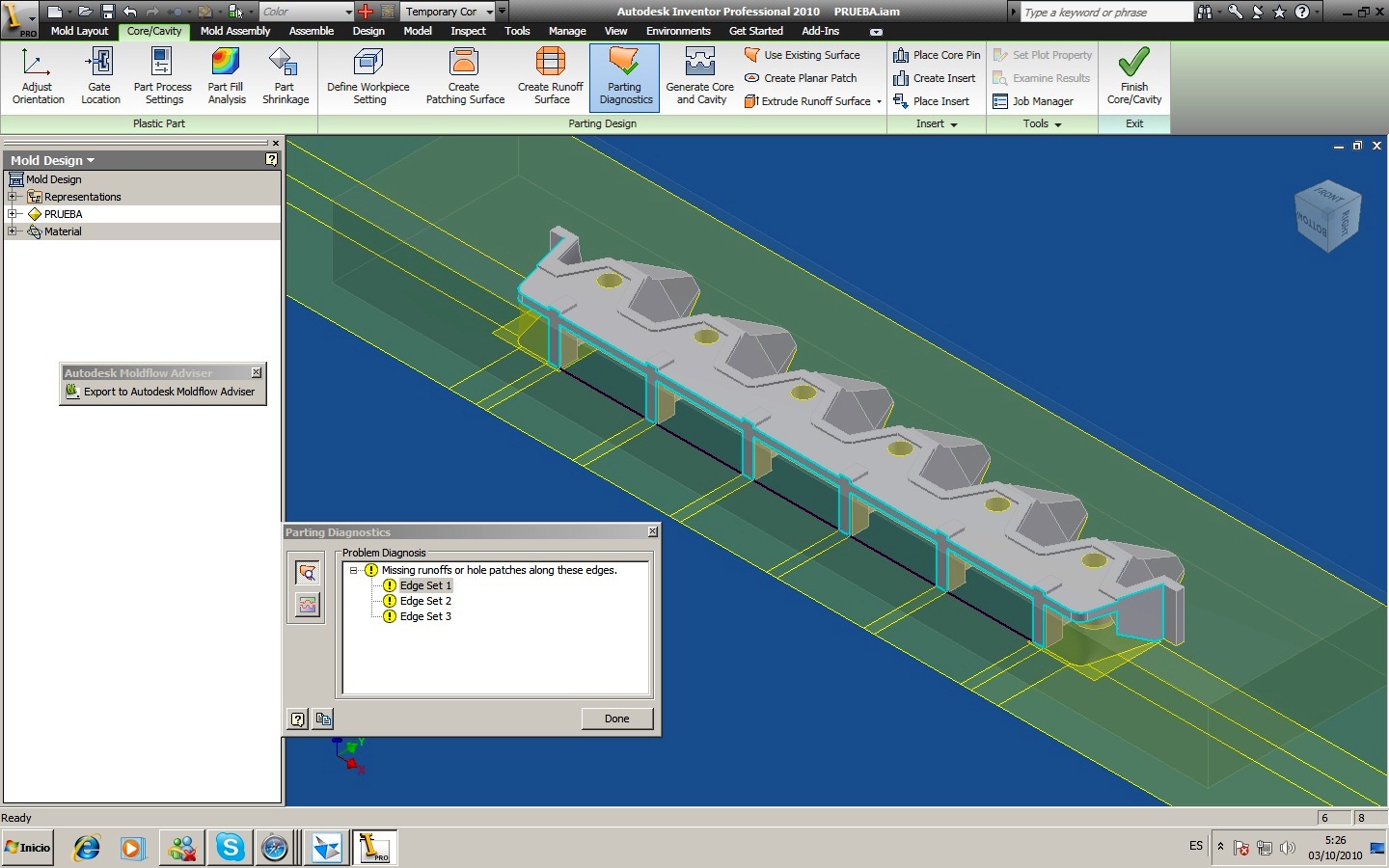1389x868 pixels.
Task: Click browser panel help icon
Action: click(x=272, y=160)
